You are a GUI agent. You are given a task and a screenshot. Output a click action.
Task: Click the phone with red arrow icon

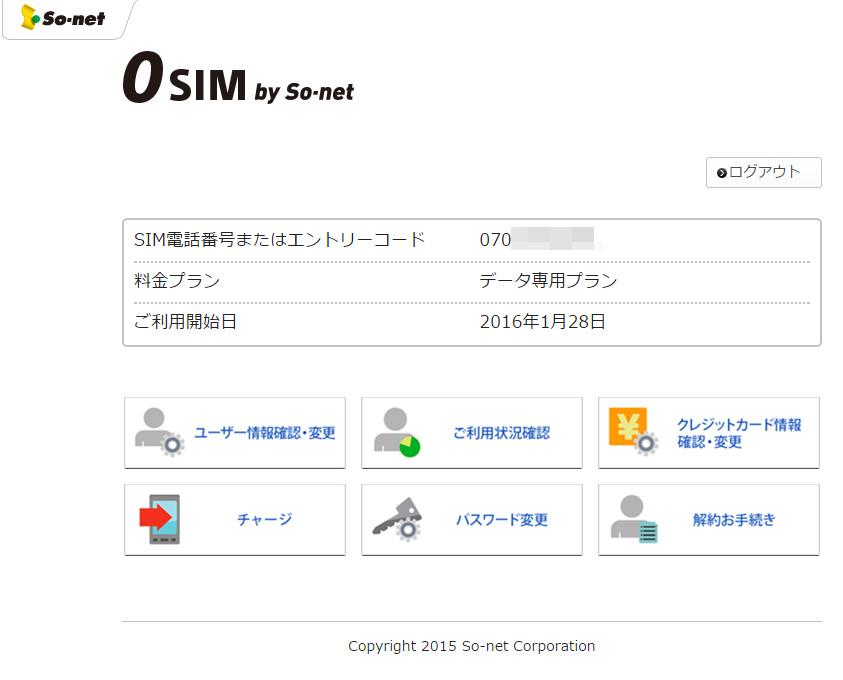point(160,519)
